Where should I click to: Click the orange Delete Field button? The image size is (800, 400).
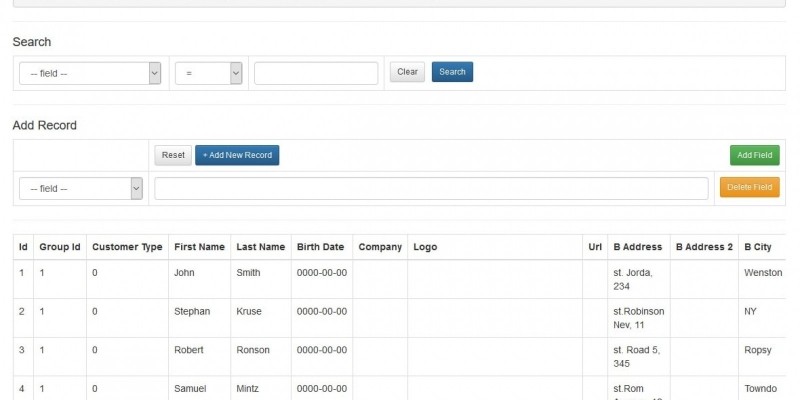pyautogui.click(x=749, y=187)
